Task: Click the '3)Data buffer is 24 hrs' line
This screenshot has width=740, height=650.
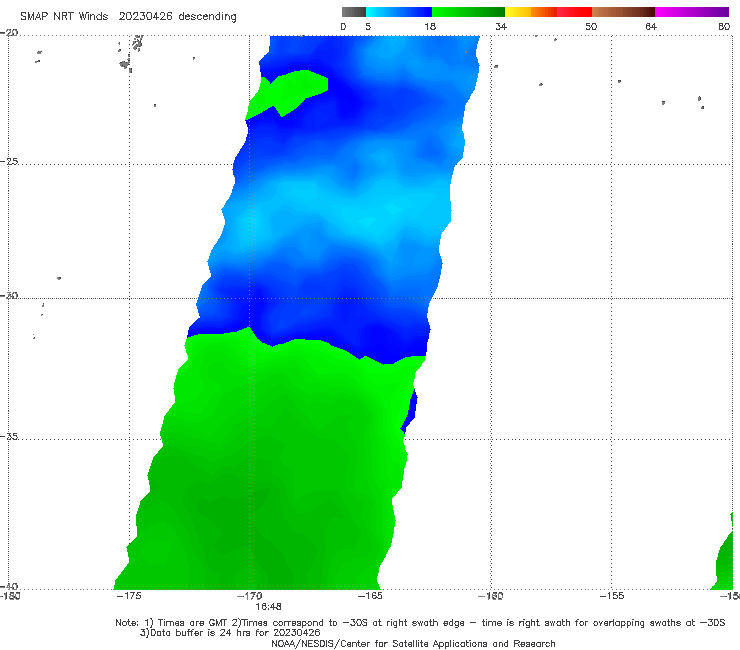Action: click(230, 633)
